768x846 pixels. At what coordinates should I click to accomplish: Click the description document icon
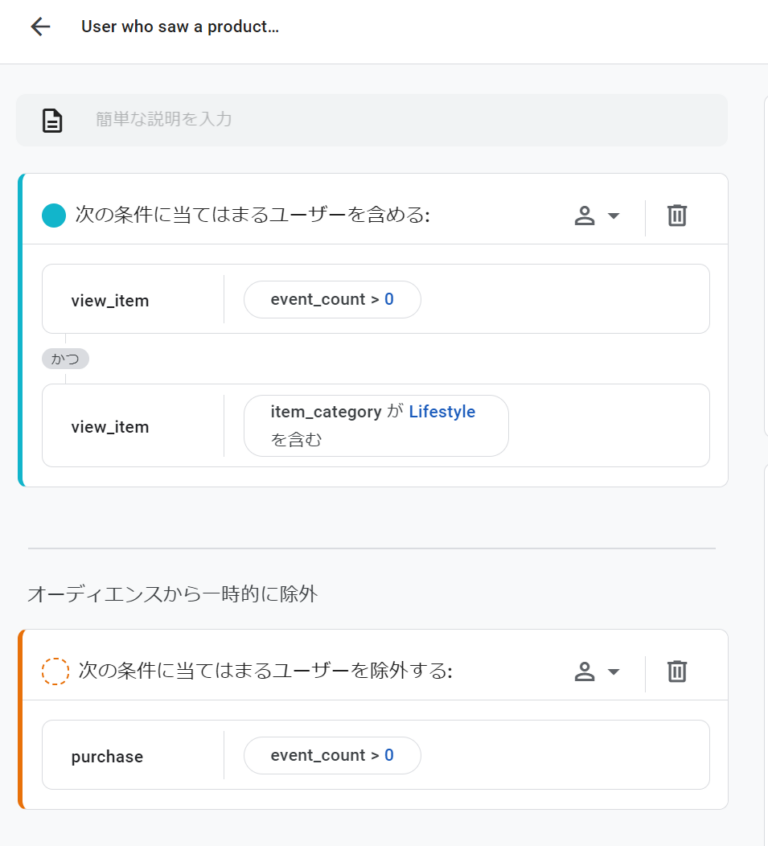tap(52, 120)
